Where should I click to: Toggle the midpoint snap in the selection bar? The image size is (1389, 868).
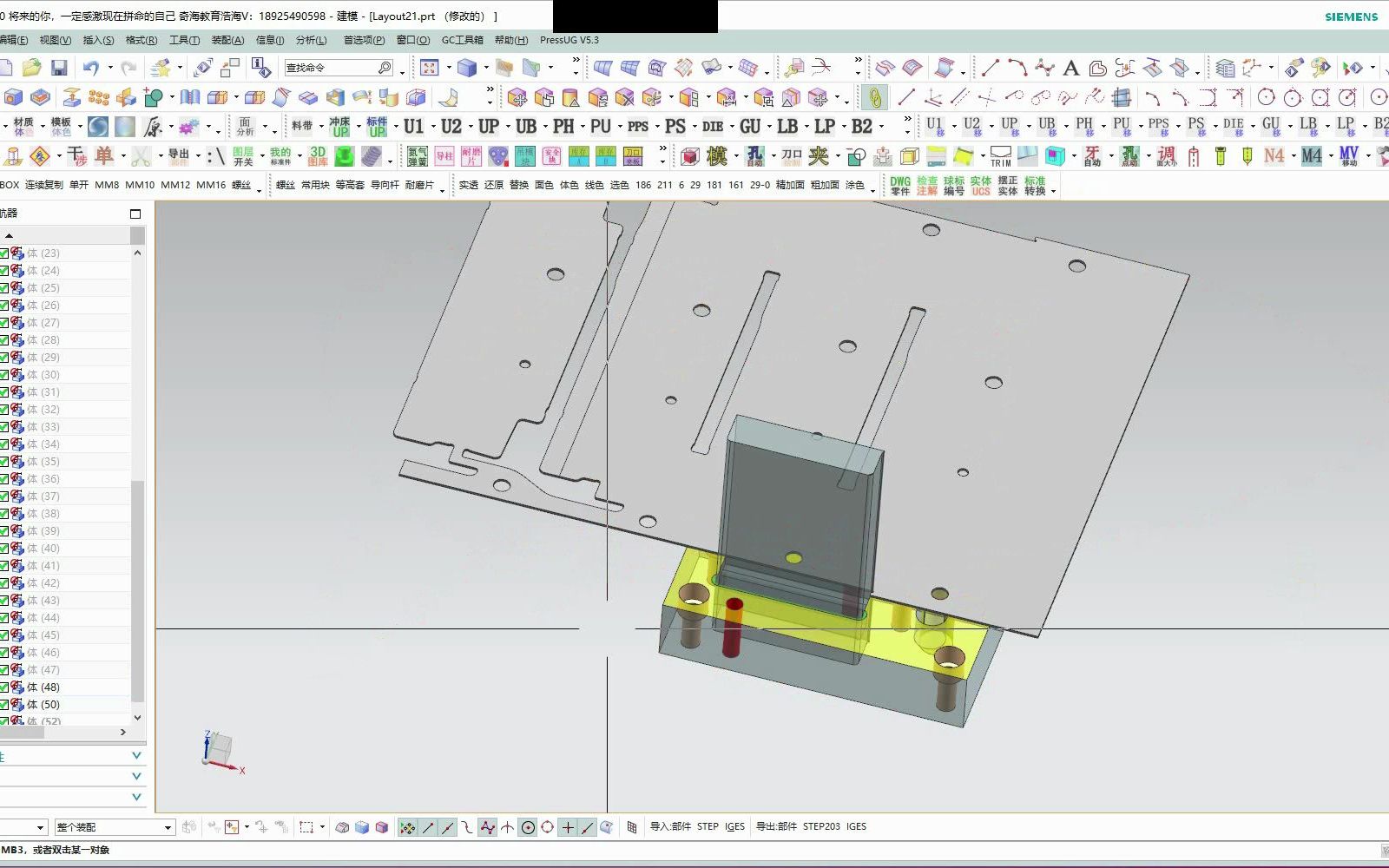(x=448, y=827)
